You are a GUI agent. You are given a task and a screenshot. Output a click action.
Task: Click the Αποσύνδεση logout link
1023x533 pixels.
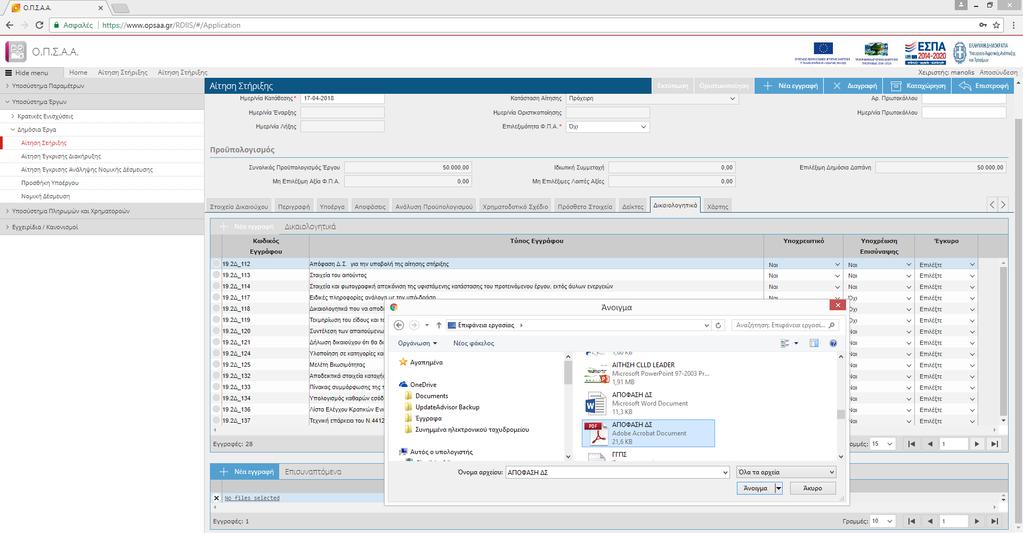coord(998,72)
